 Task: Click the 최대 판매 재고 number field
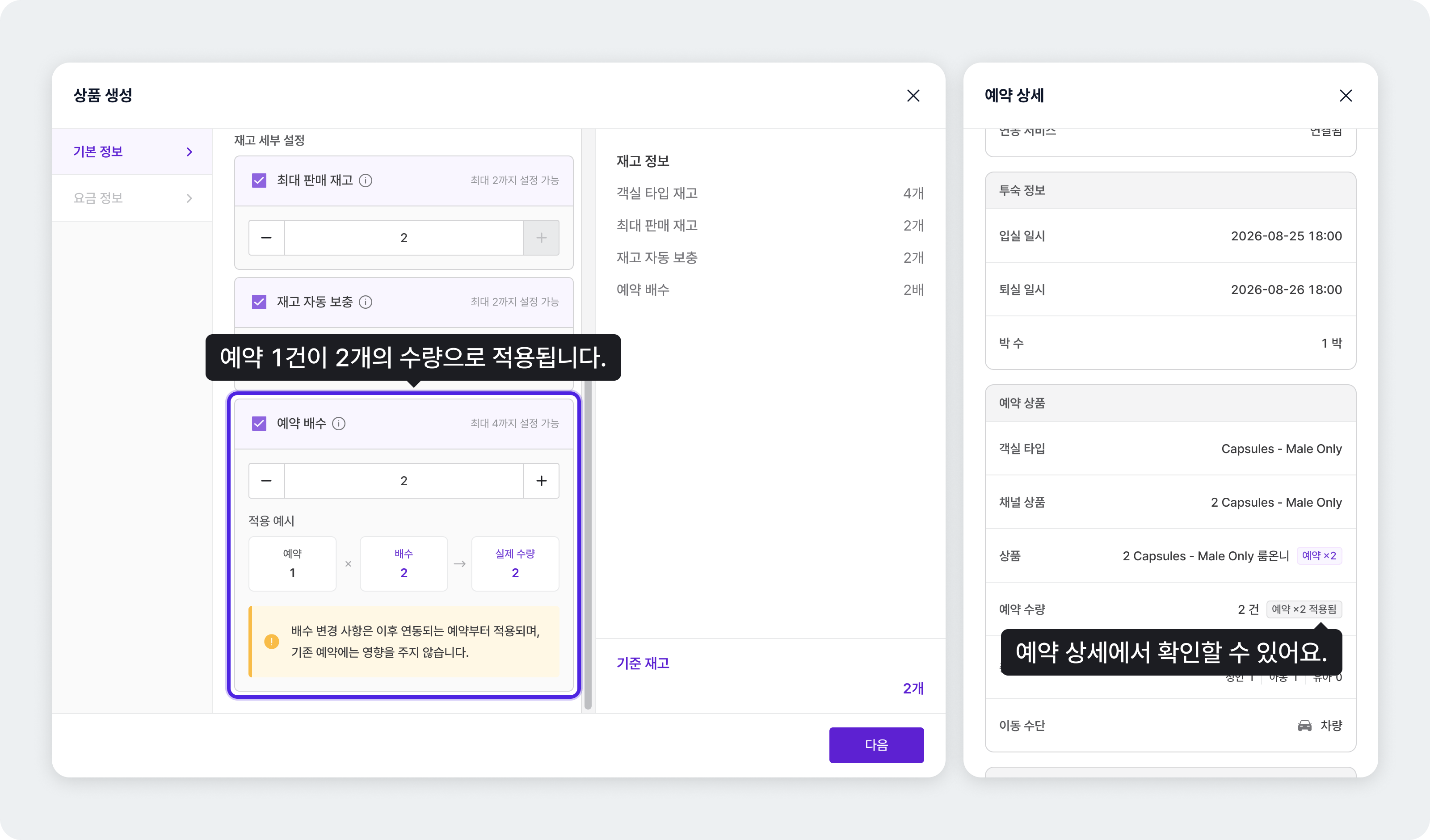[x=404, y=238]
